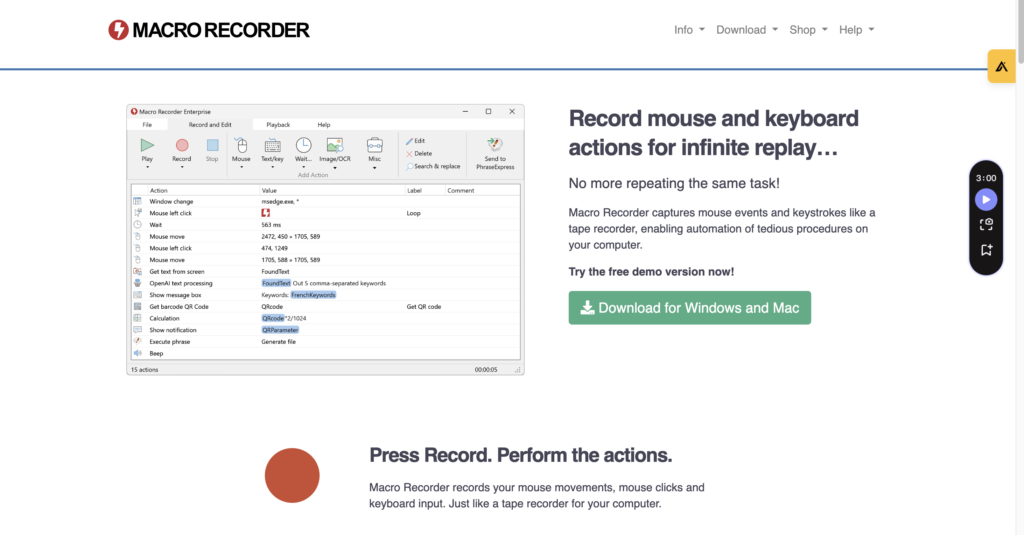Select the 'Show message box' row

(x=326, y=295)
